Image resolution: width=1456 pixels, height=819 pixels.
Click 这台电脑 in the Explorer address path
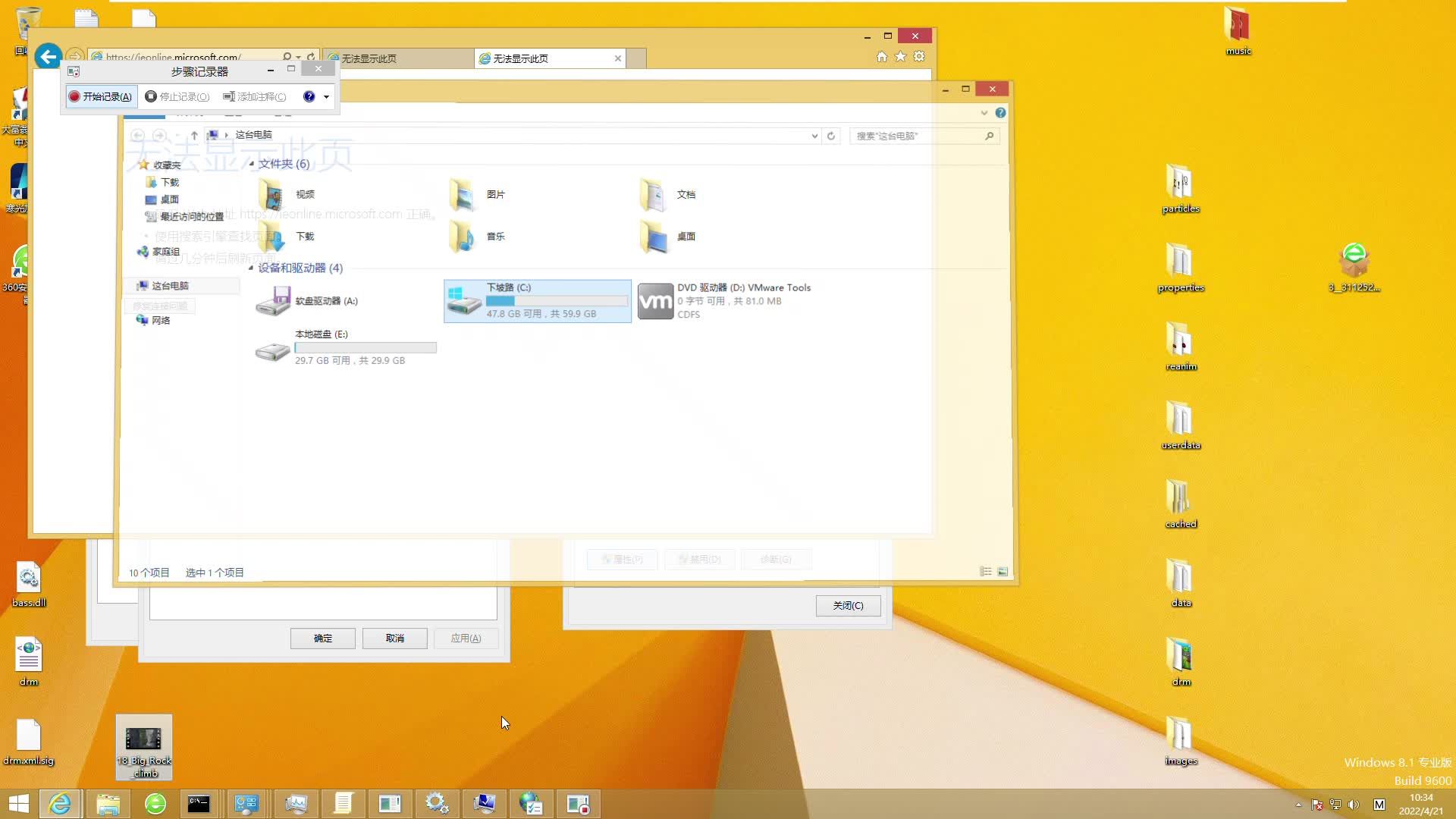(253, 135)
